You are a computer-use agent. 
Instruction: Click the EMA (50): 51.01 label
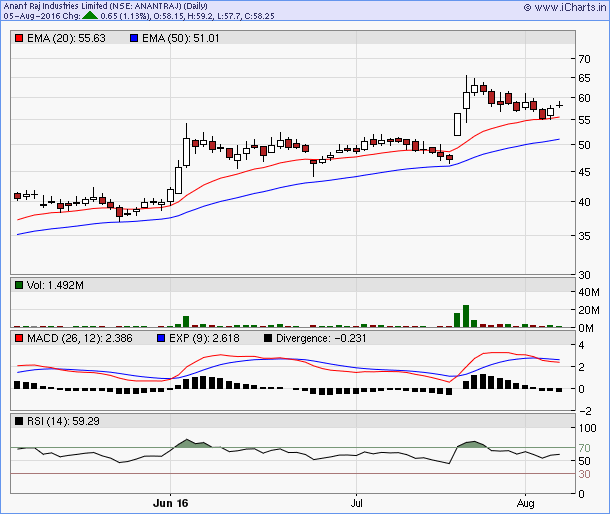(x=181, y=38)
